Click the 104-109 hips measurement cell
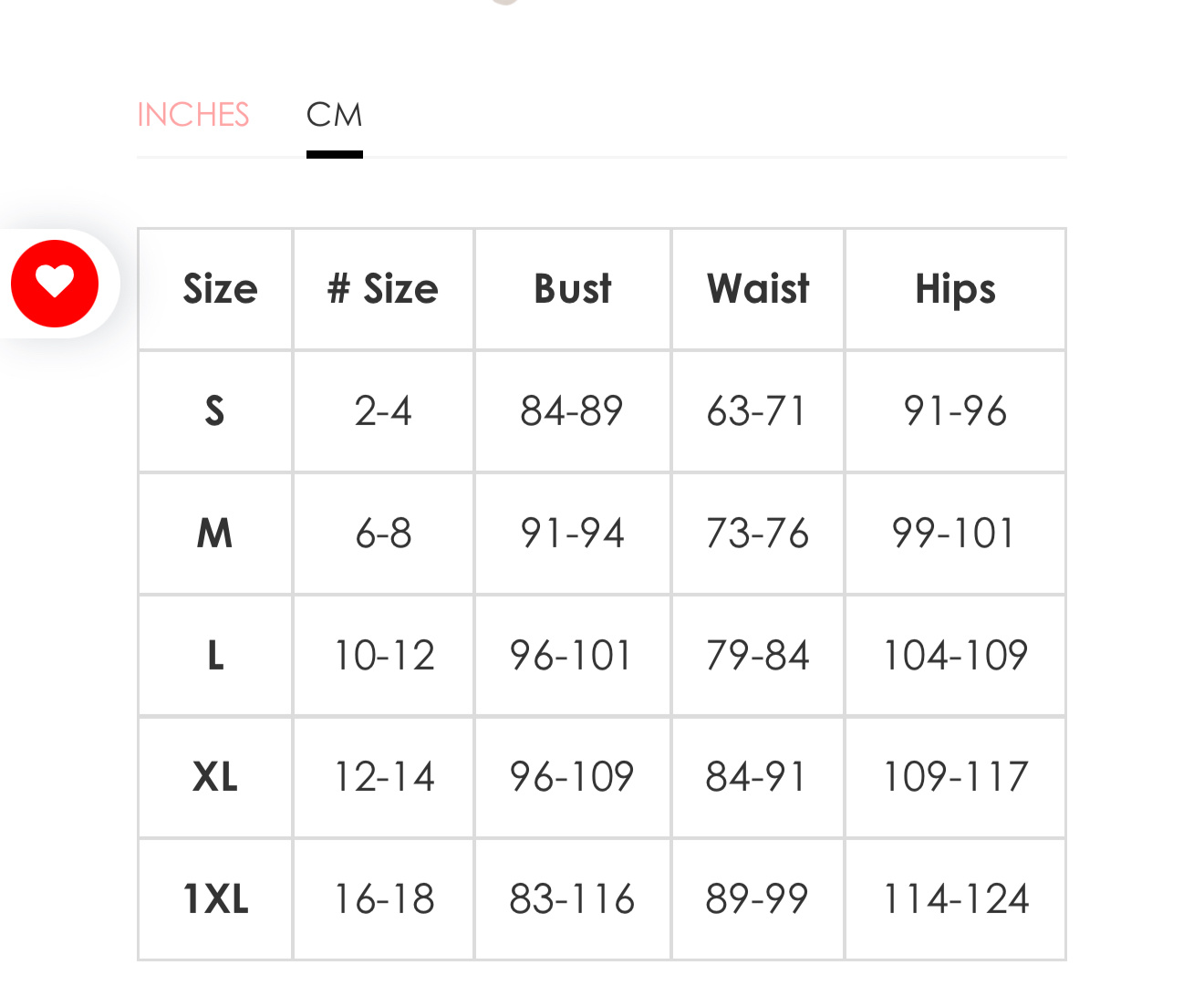 [x=955, y=655]
